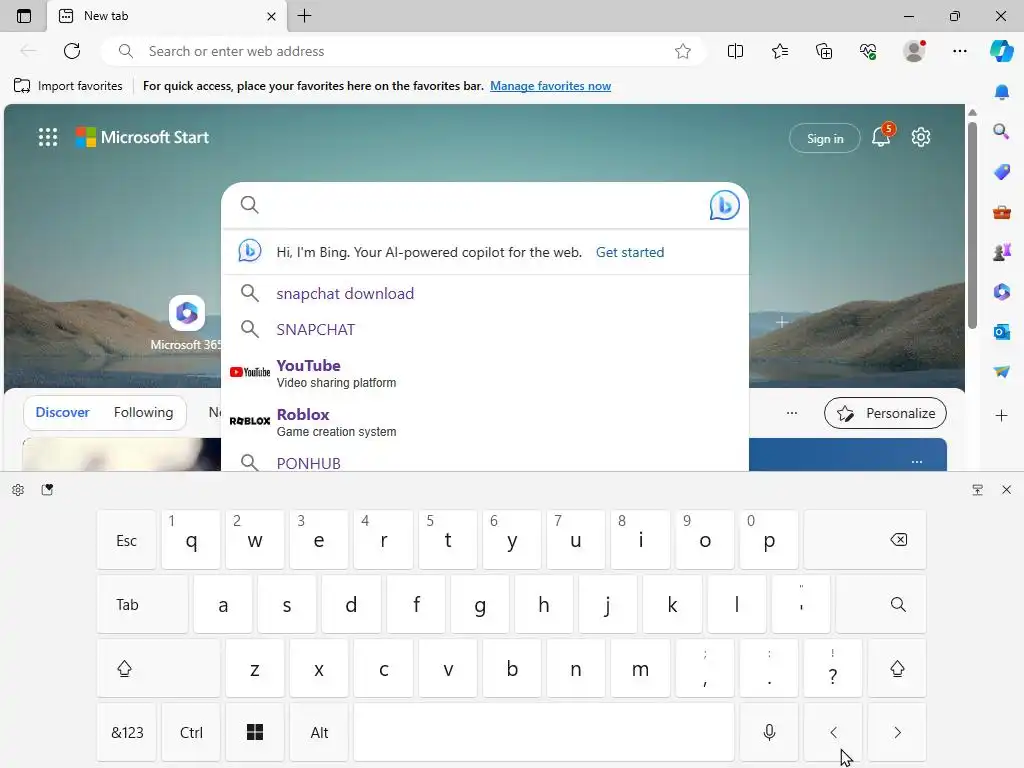Open Copilot sidebar icon
Viewport: 1024px width, 768px height.
click(1001, 51)
